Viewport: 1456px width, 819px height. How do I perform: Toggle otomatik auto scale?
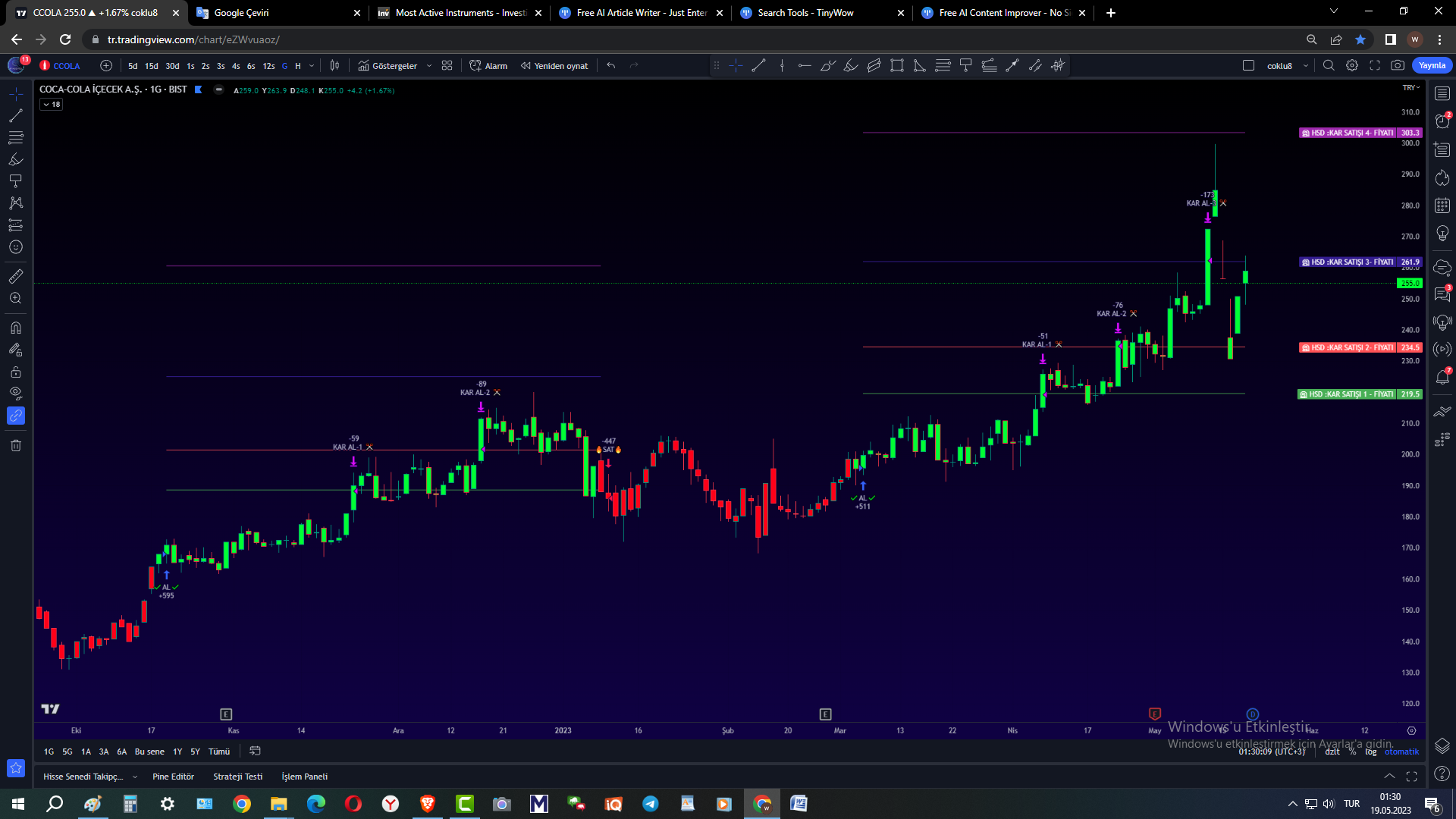[x=1401, y=752]
